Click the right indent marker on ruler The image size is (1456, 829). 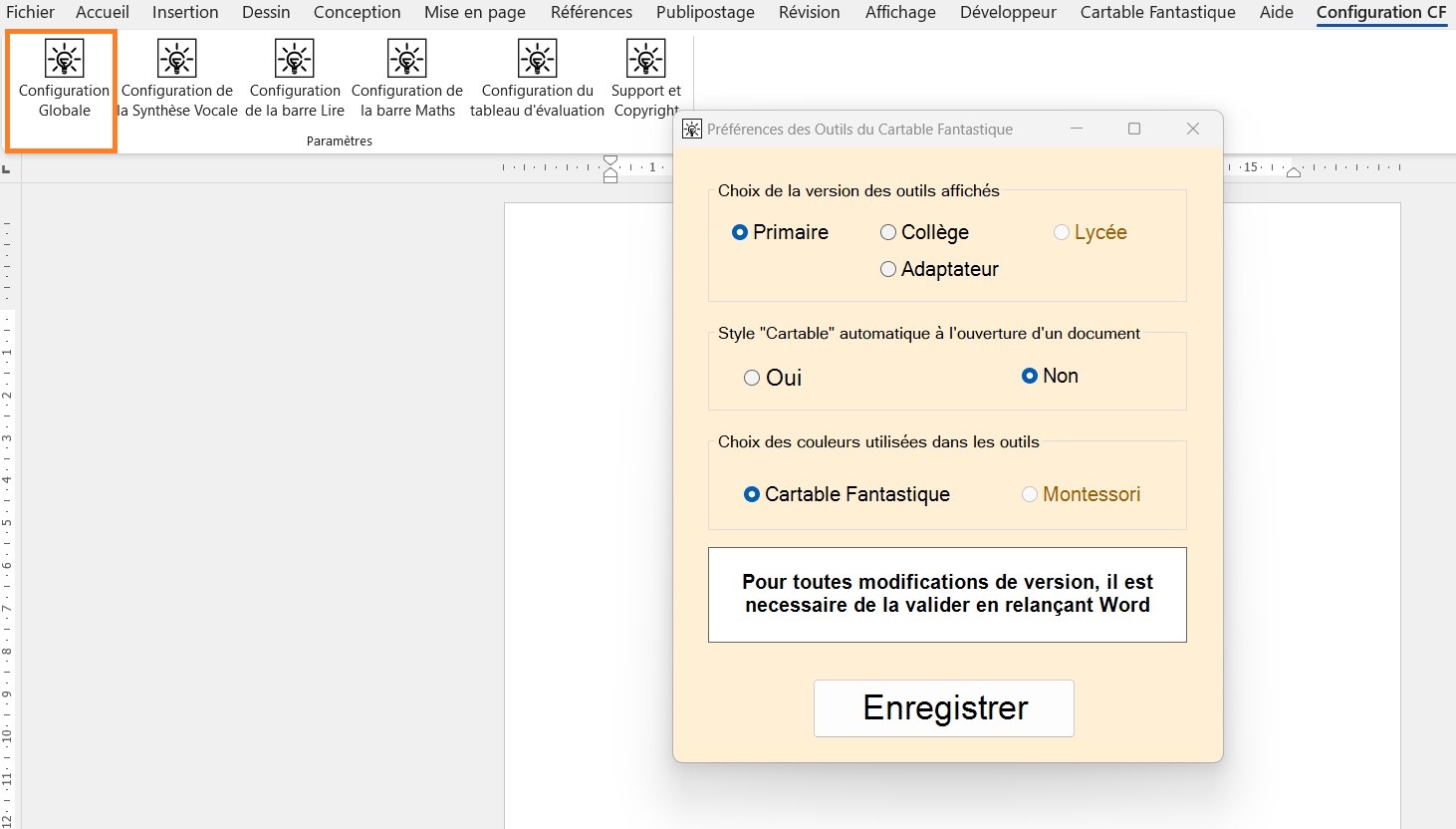point(1294,172)
